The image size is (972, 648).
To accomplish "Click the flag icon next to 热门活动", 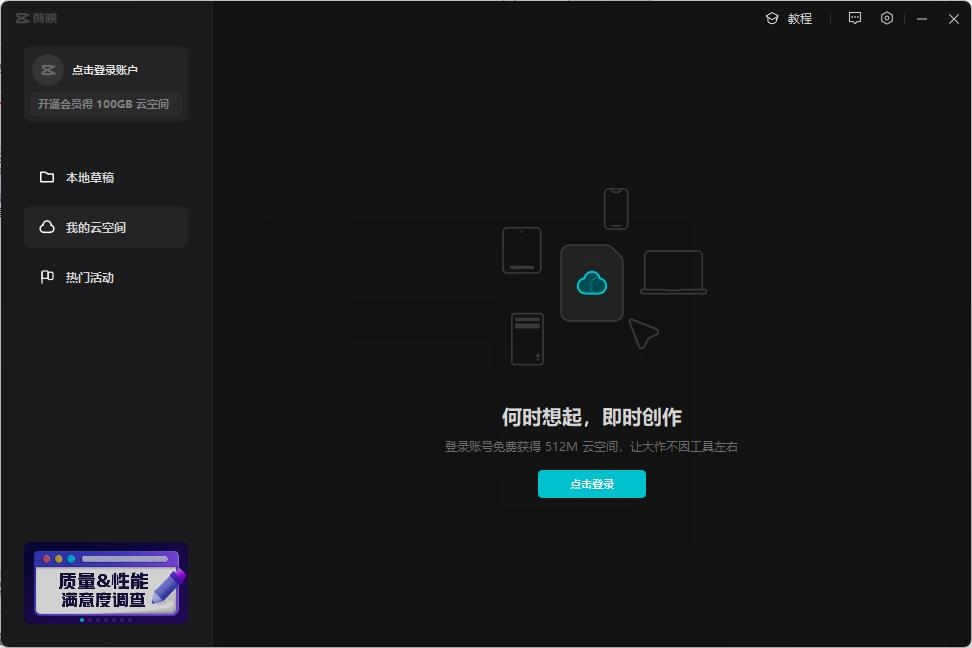I will pyautogui.click(x=47, y=276).
